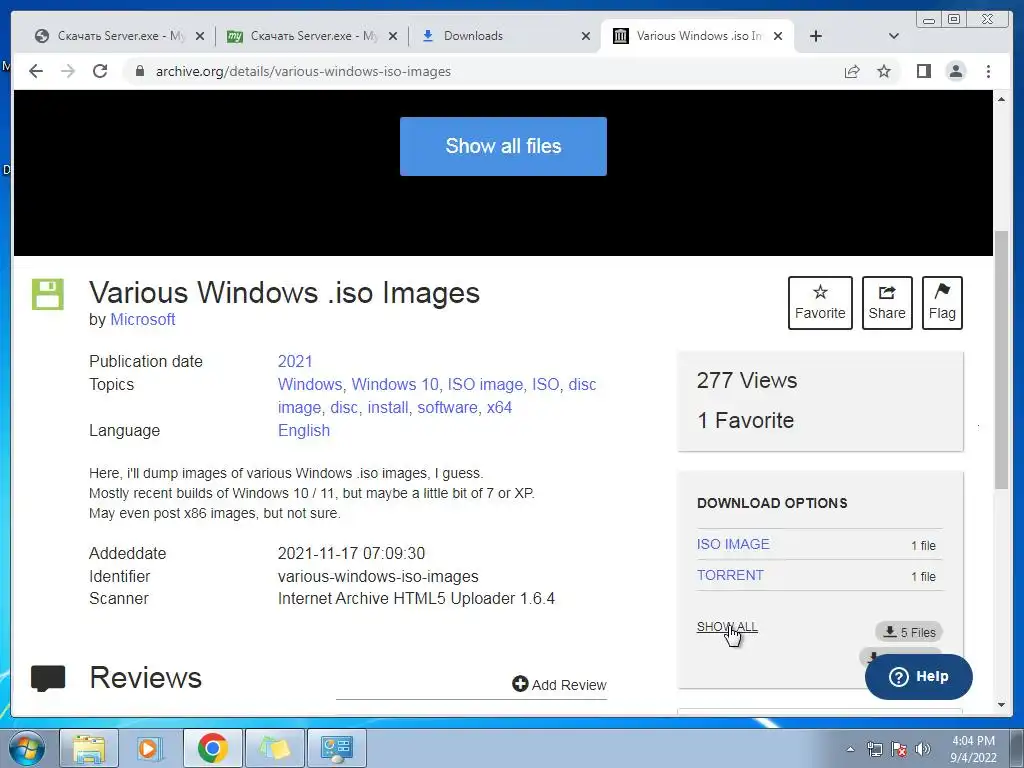Screen dimensions: 1024x768
Task: Open the Chrome profile avatar
Action: click(x=955, y=71)
